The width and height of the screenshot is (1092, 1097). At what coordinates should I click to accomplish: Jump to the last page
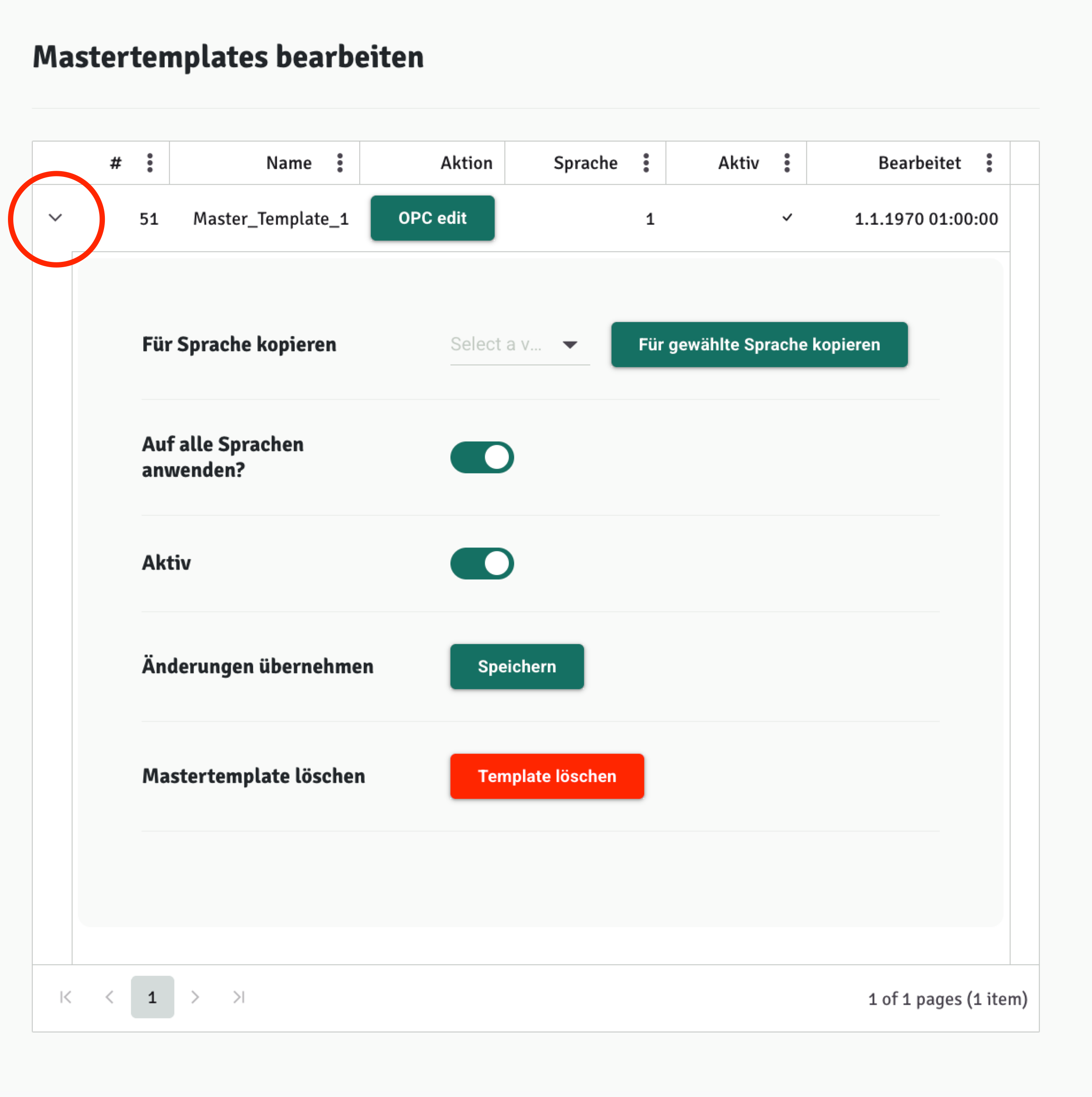click(238, 997)
